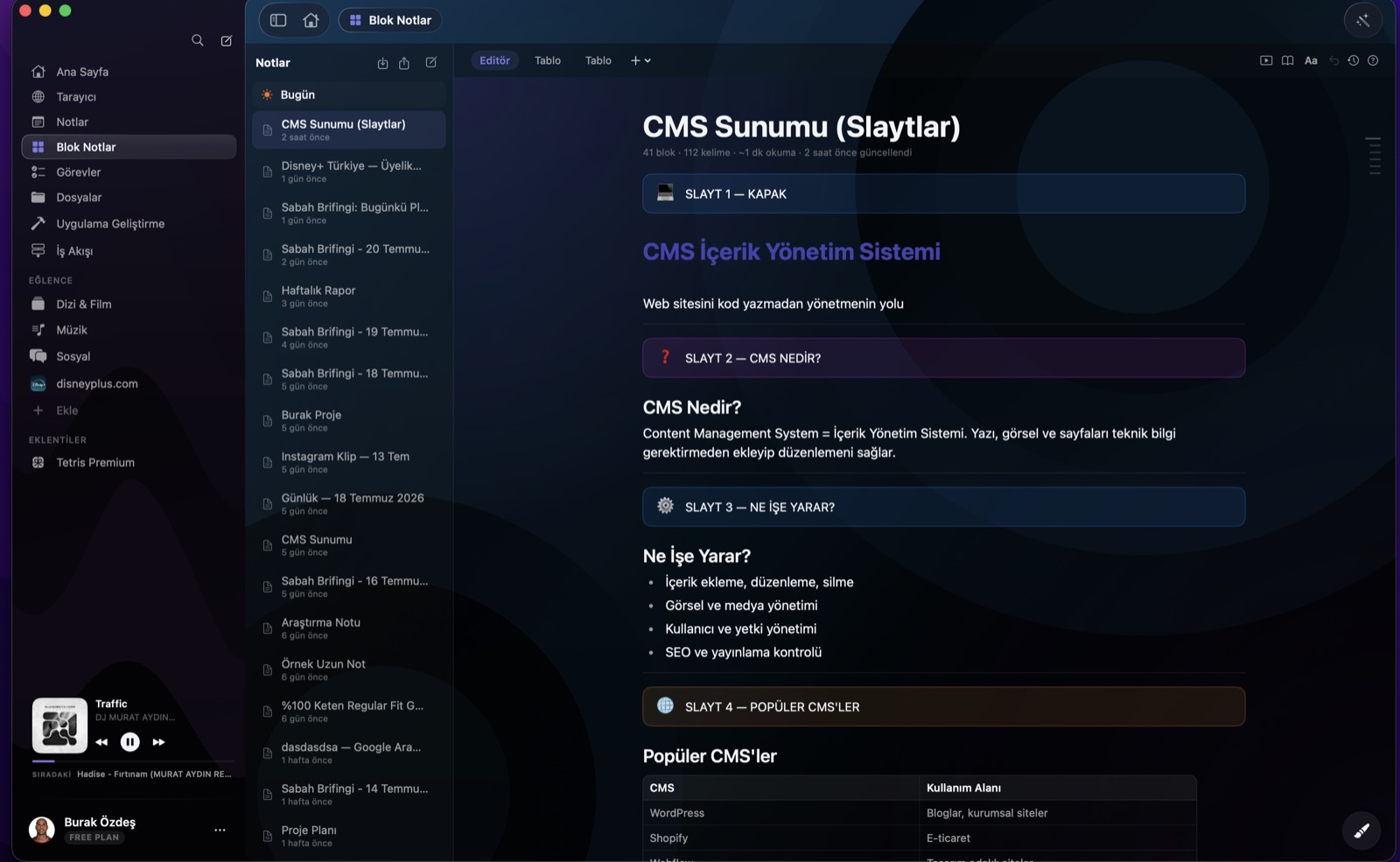Open Burak Özdeş account options menu
The width and height of the screenshot is (1400, 862).
220,830
